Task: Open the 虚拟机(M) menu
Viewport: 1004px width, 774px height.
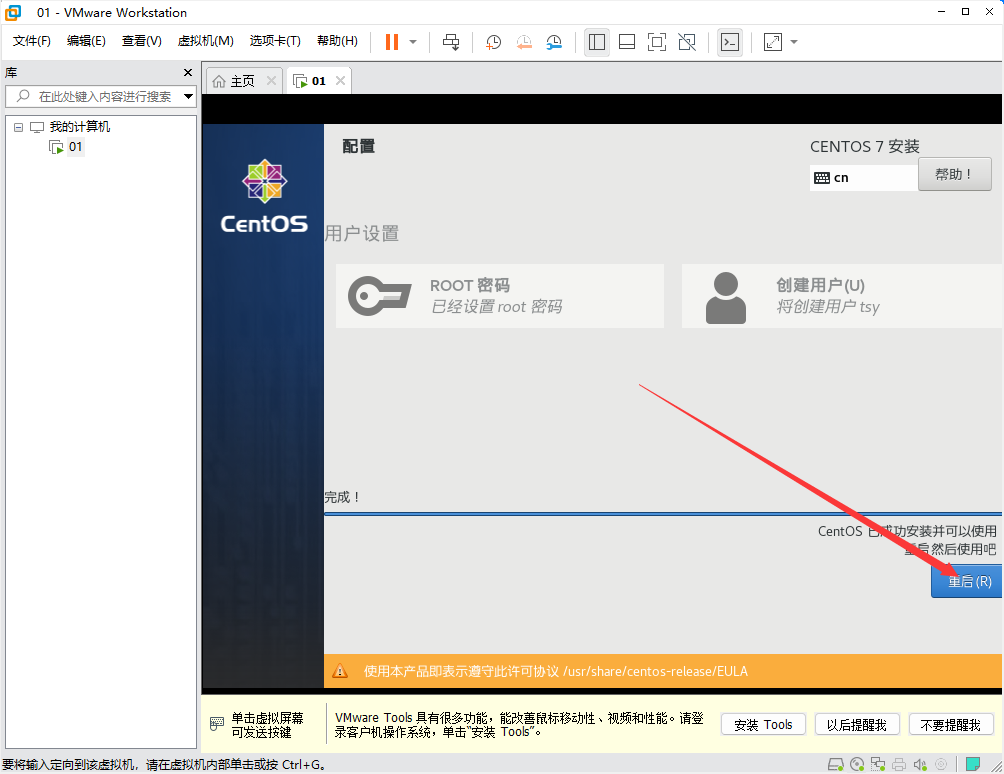Action: (x=206, y=41)
